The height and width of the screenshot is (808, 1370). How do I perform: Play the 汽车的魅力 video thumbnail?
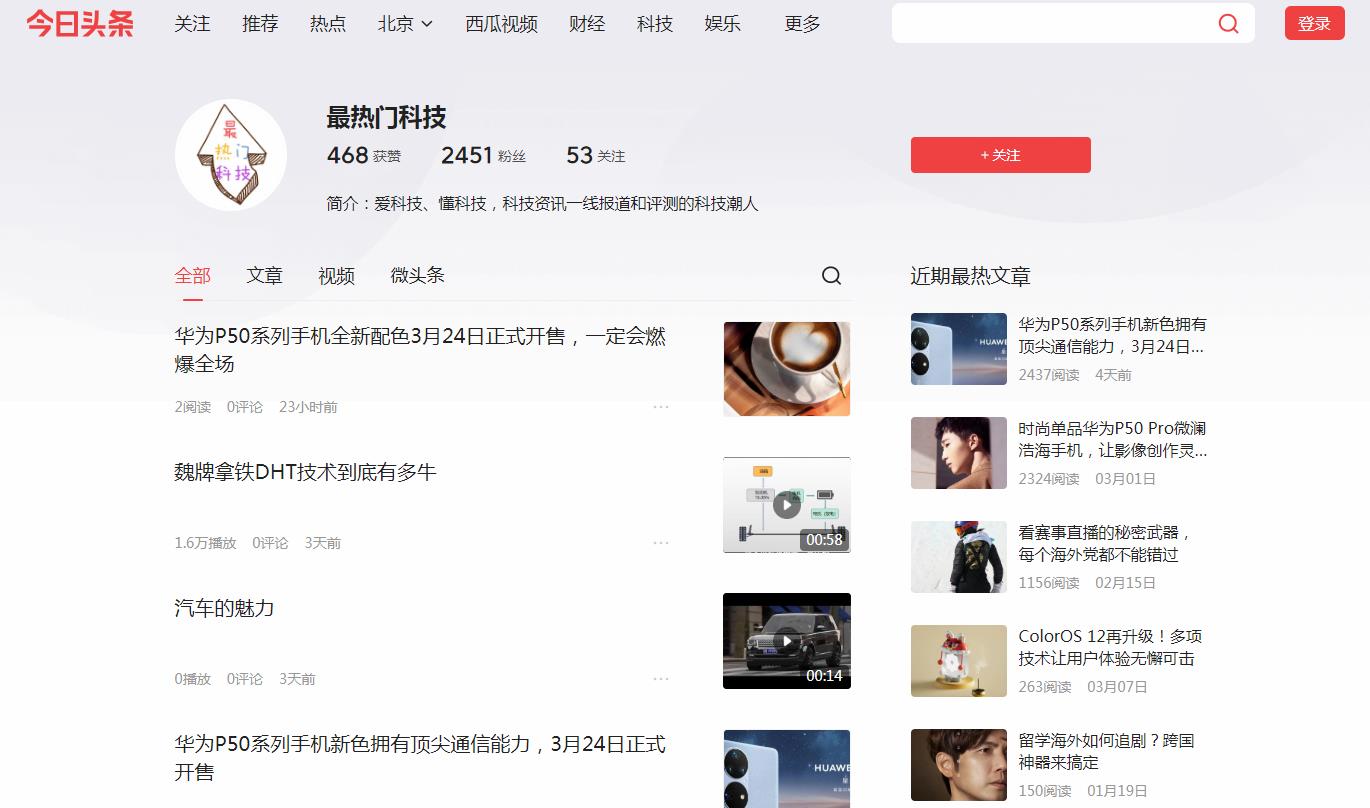(787, 641)
